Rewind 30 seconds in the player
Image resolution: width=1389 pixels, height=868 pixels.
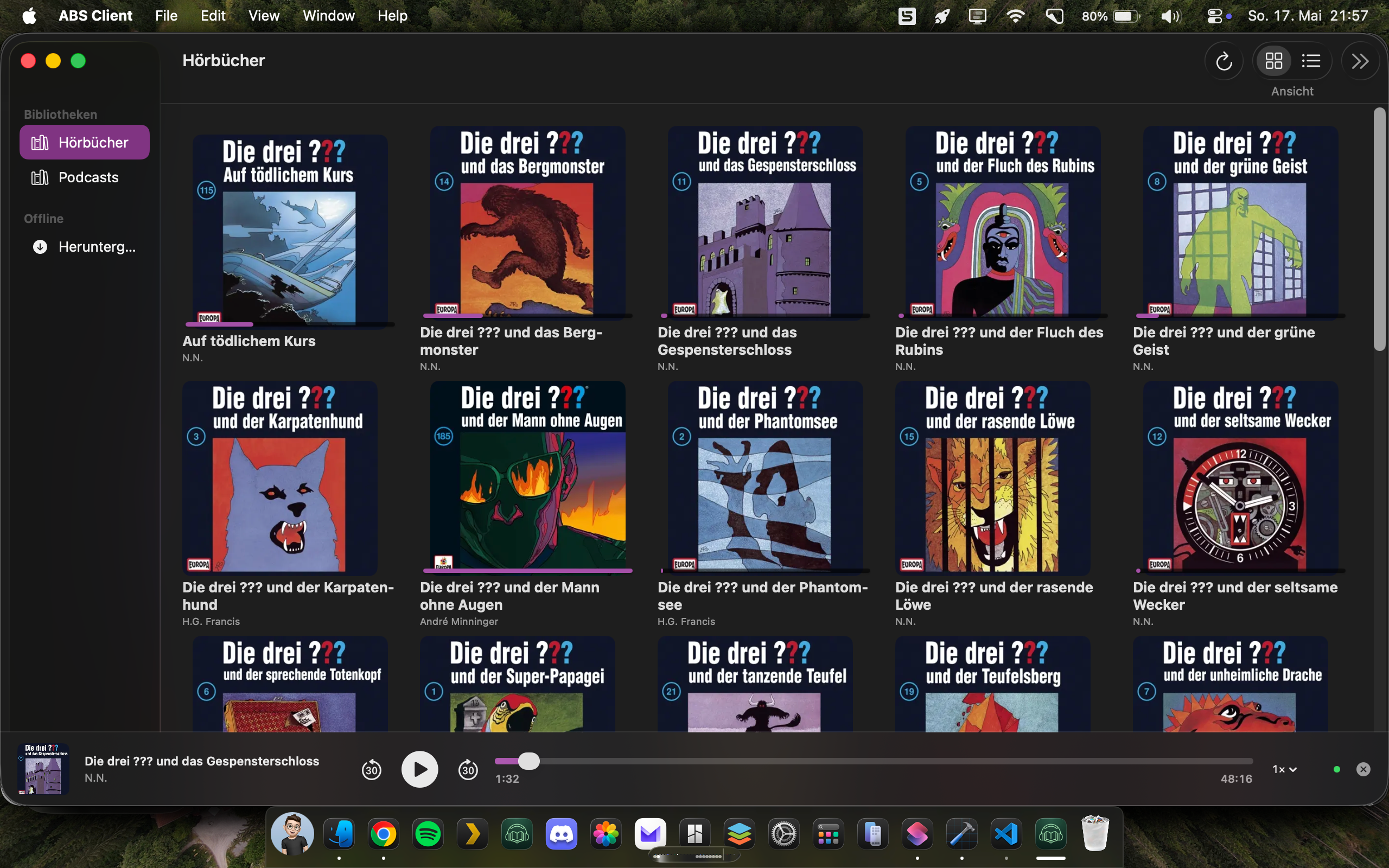point(371,769)
